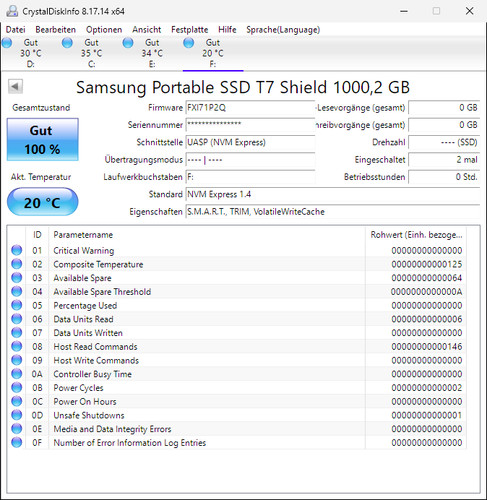Click the status orb for Available Spare Threshold
This screenshot has width=487, height=500.
tap(17, 292)
